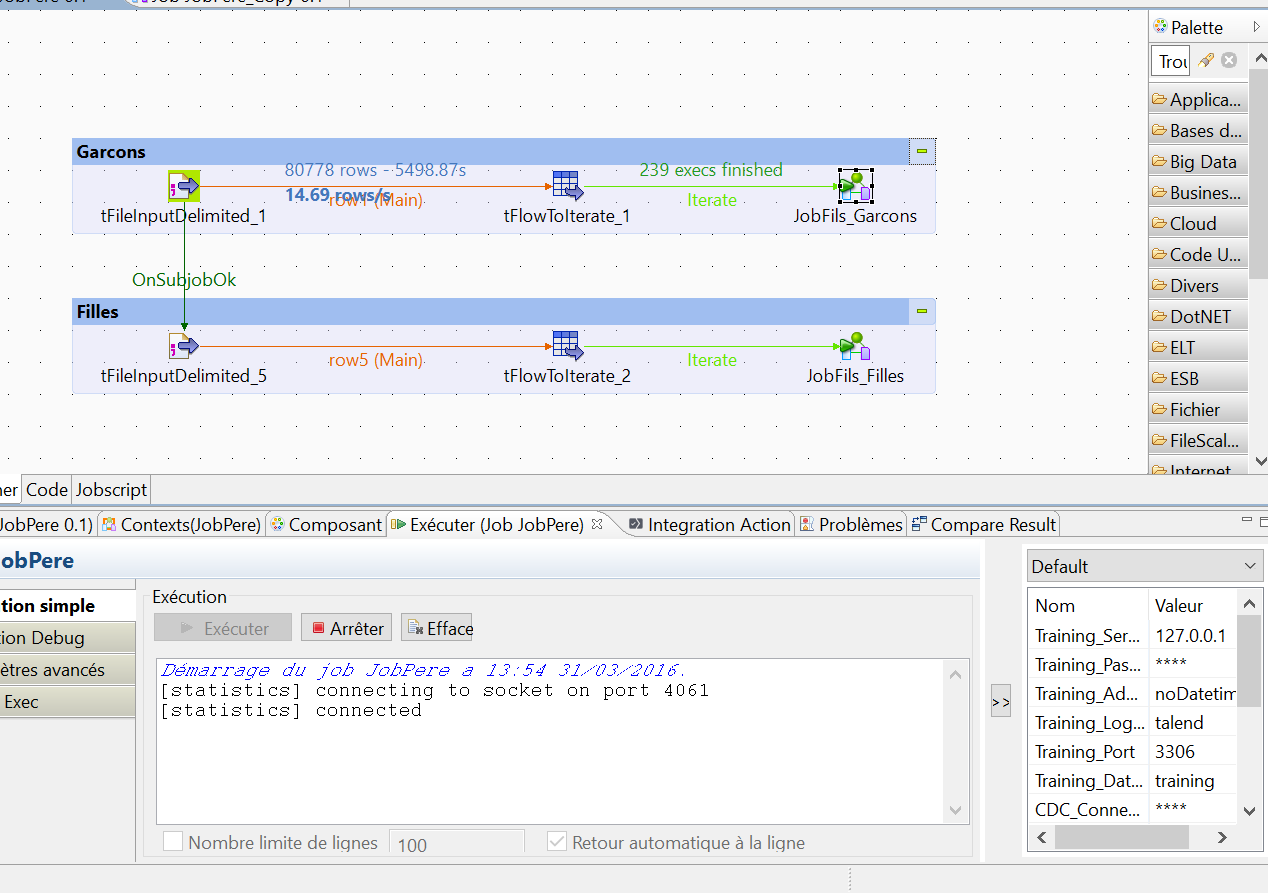Image resolution: width=1268 pixels, height=893 pixels.
Task: Click the line limit input field showing 100
Action: (456, 843)
